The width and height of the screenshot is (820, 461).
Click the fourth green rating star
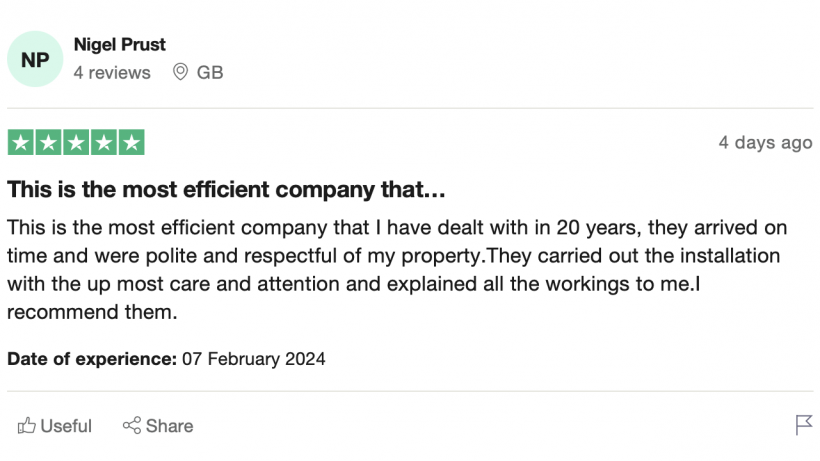pos(104,142)
